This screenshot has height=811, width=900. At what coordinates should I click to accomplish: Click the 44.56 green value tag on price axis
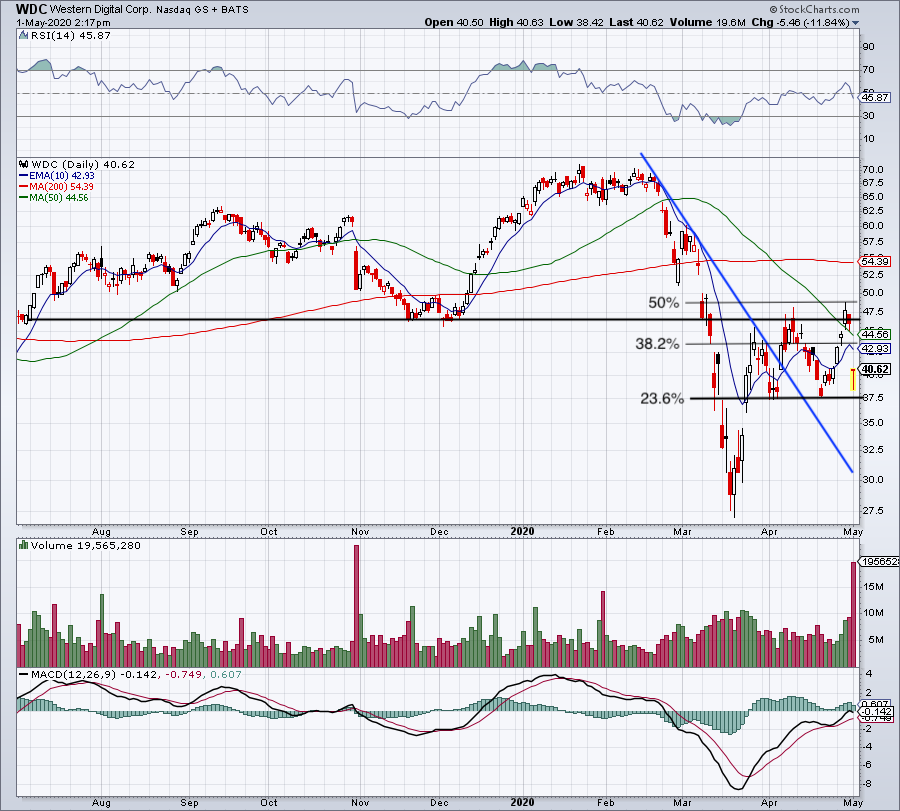point(875,334)
